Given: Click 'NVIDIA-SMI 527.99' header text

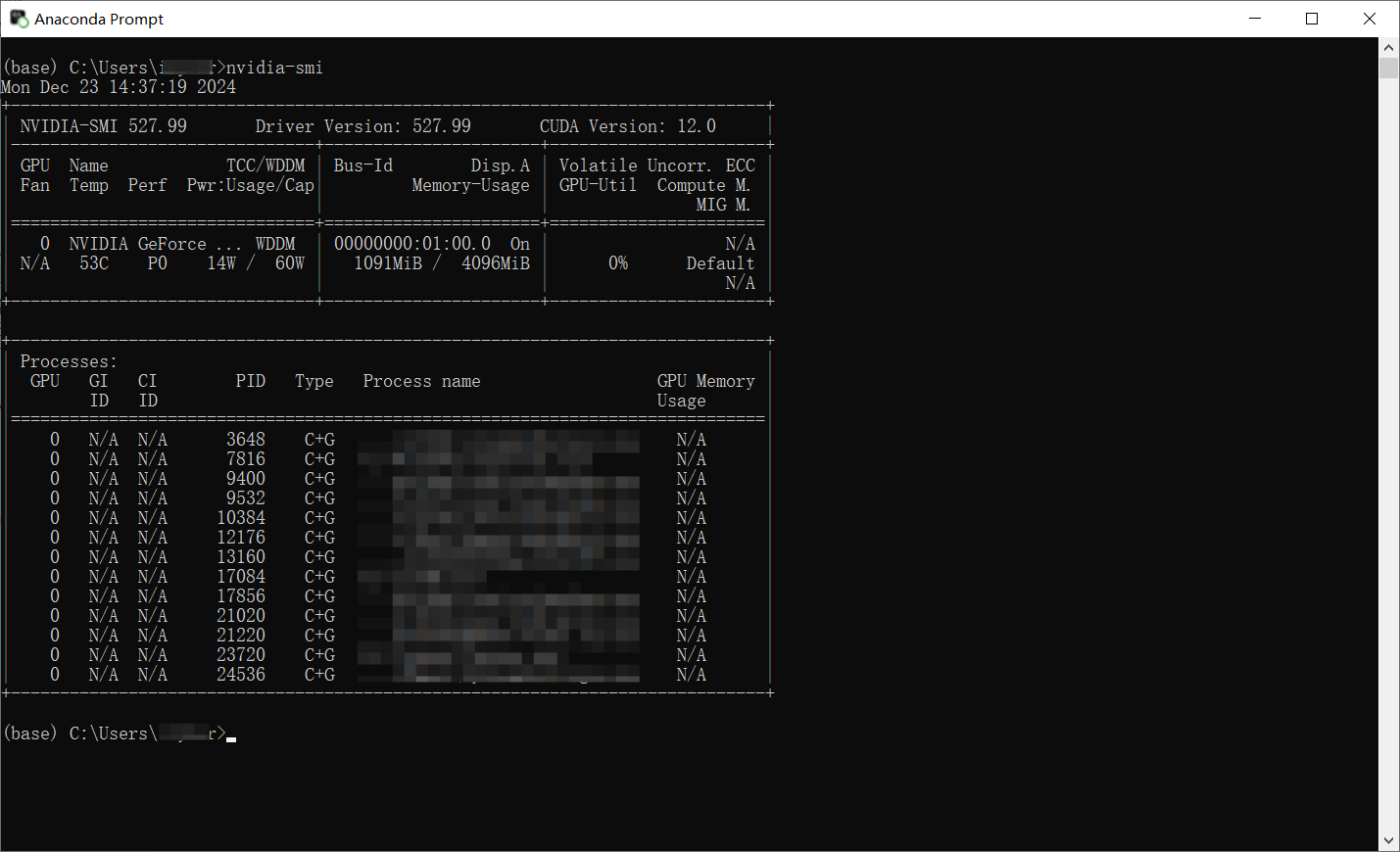Looking at the screenshot, I should click(104, 126).
